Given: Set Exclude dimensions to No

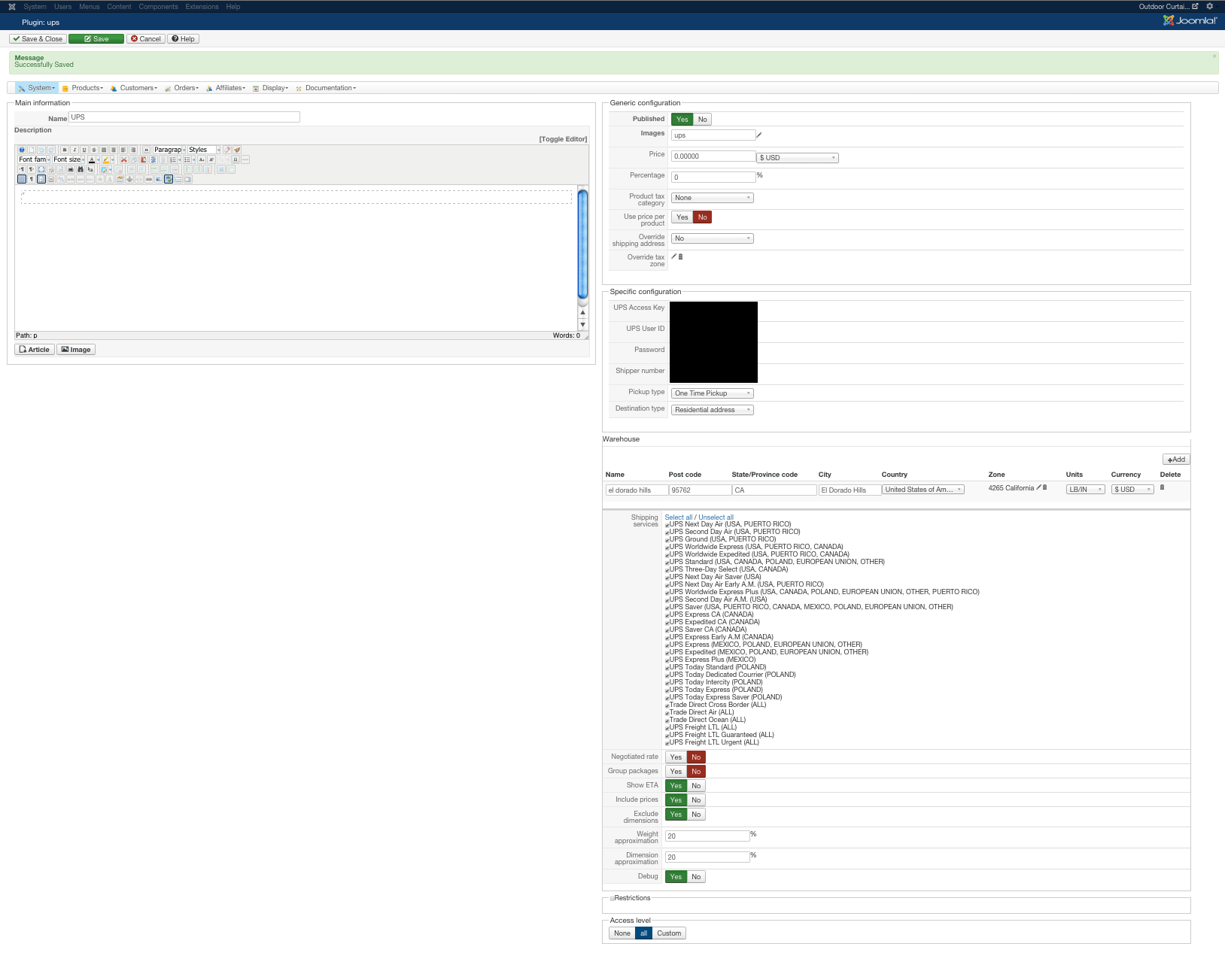Looking at the screenshot, I should [x=696, y=815].
